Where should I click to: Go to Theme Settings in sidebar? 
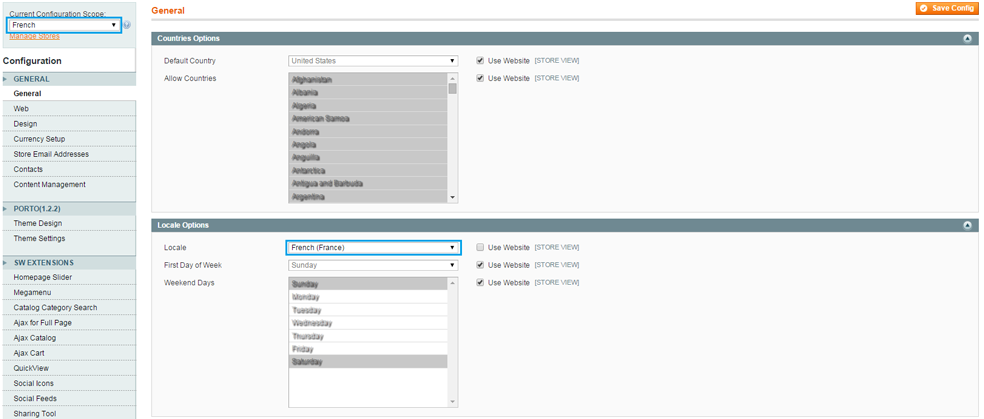point(39,238)
